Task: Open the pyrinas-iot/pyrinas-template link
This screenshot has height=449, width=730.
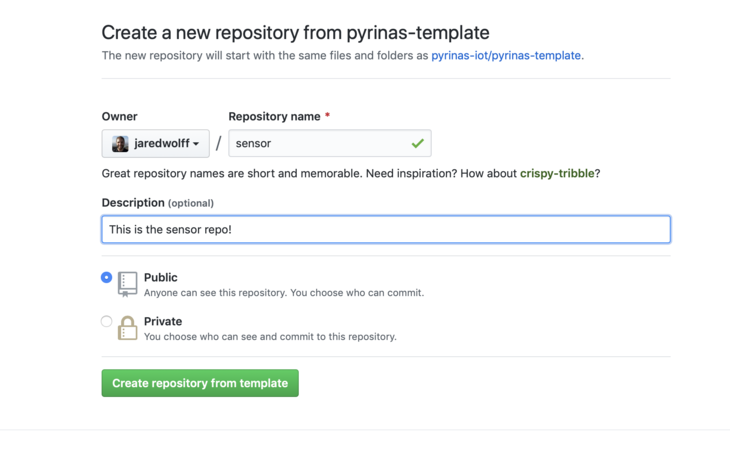Action: coord(506,56)
